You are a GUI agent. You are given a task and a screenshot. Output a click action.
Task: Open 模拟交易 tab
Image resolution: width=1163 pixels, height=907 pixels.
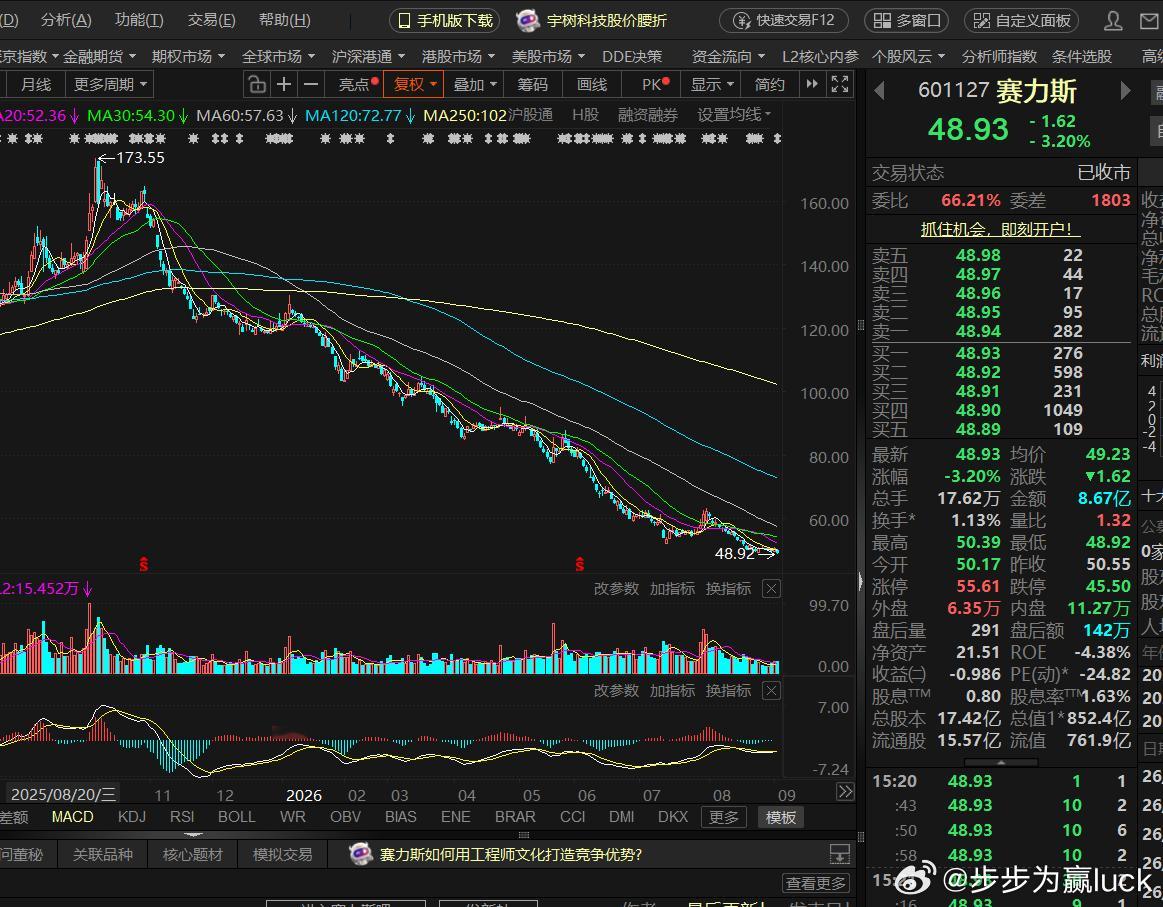click(283, 854)
